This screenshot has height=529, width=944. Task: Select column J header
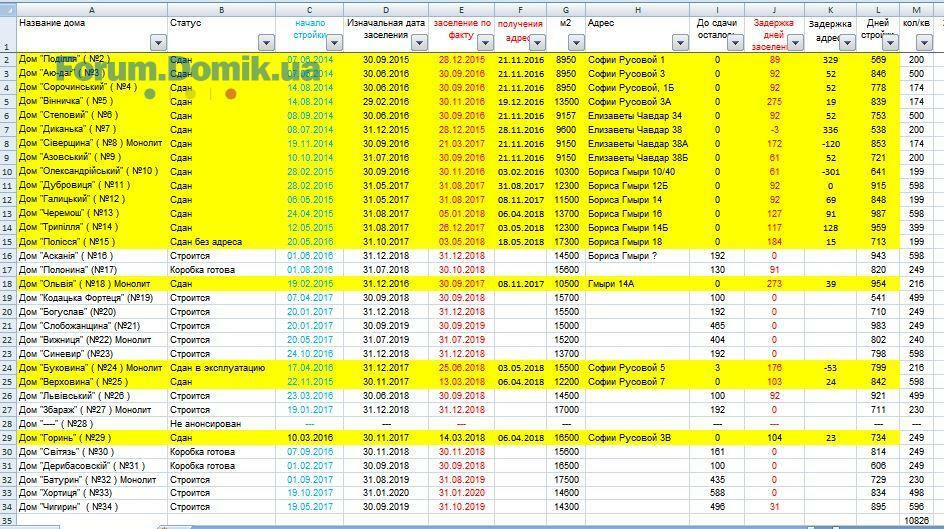click(x=774, y=10)
